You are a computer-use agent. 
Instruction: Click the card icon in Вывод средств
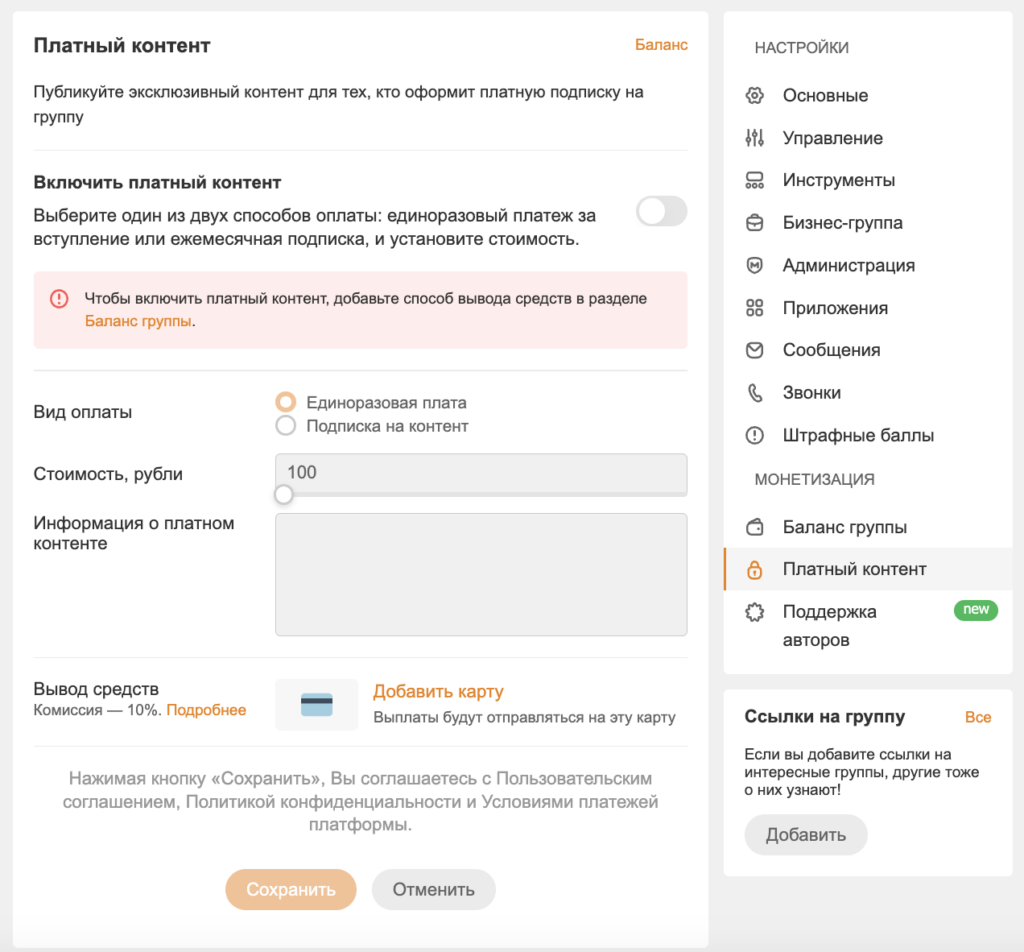click(x=316, y=705)
